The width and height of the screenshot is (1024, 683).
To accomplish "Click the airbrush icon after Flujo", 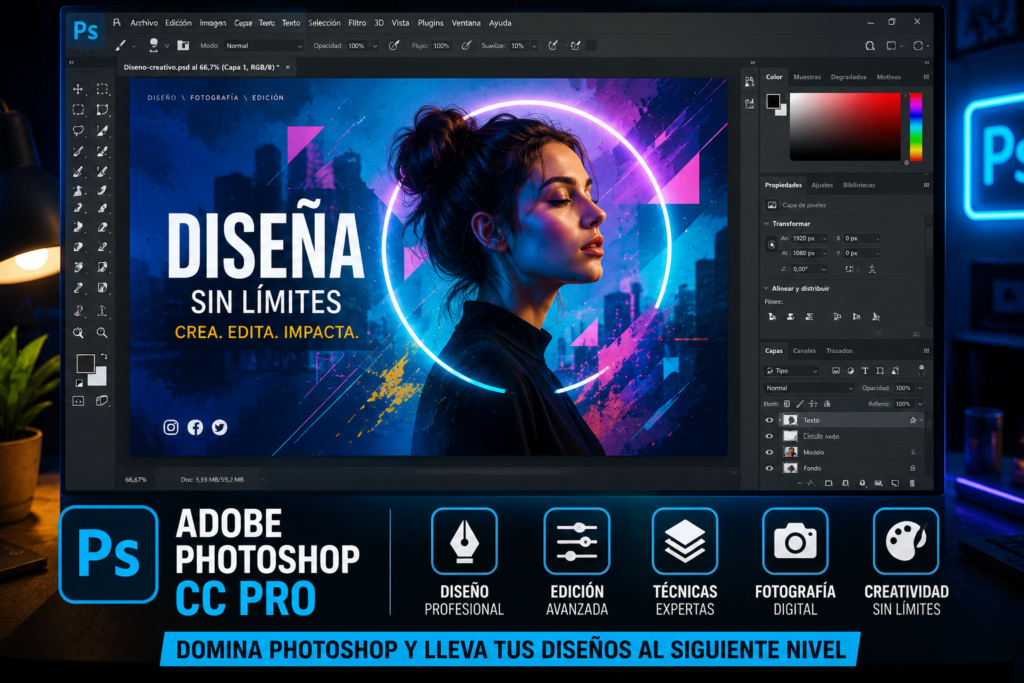I will 466,46.
